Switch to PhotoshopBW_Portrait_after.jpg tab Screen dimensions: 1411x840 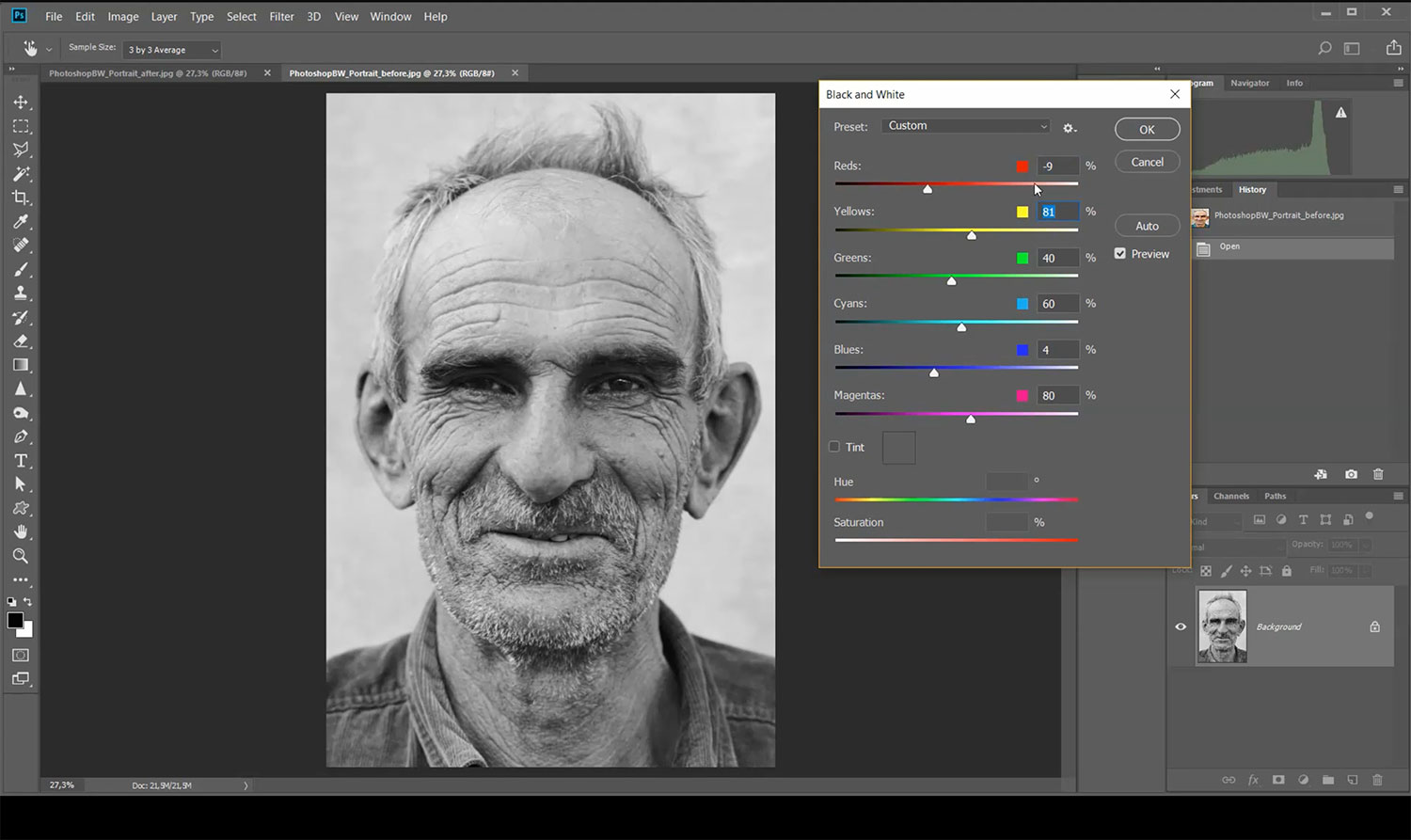[x=148, y=73]
